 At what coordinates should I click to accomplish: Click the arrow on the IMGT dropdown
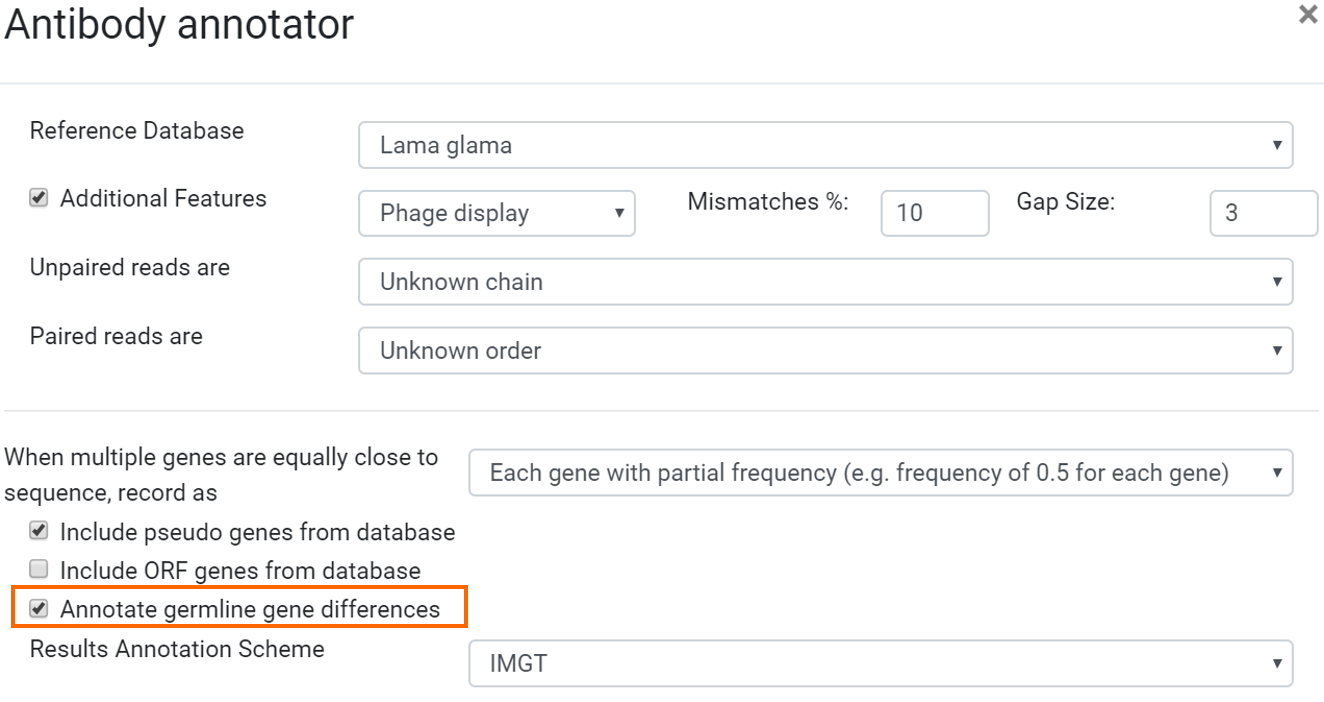tap(1277, 663)
